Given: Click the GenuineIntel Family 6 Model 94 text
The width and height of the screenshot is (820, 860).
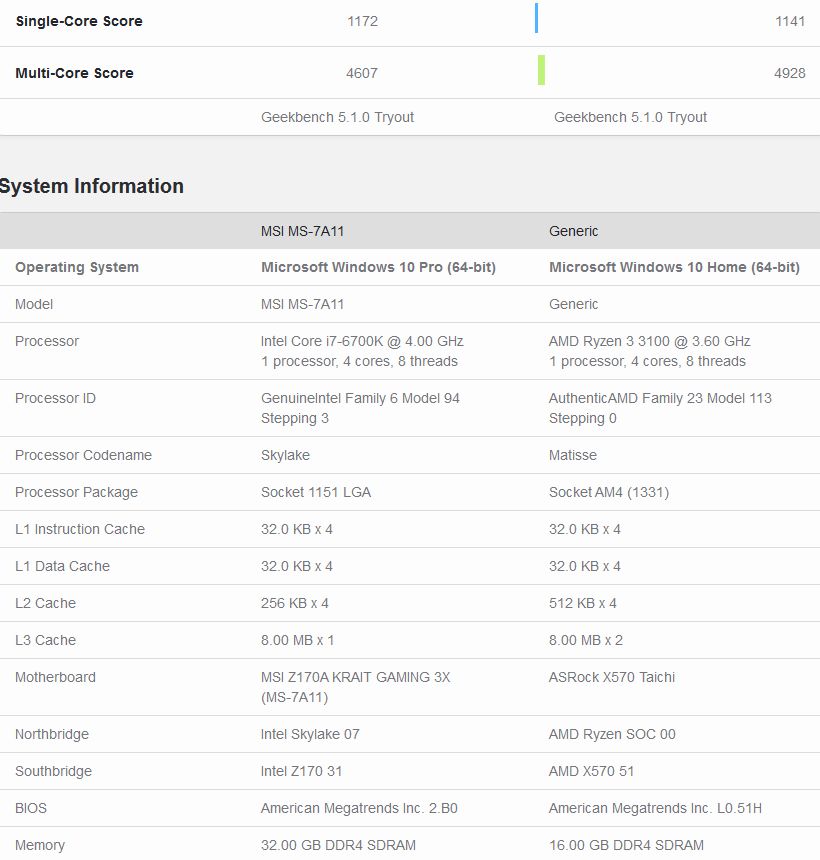Looking at the screenshot, I should tap(360, 398).
